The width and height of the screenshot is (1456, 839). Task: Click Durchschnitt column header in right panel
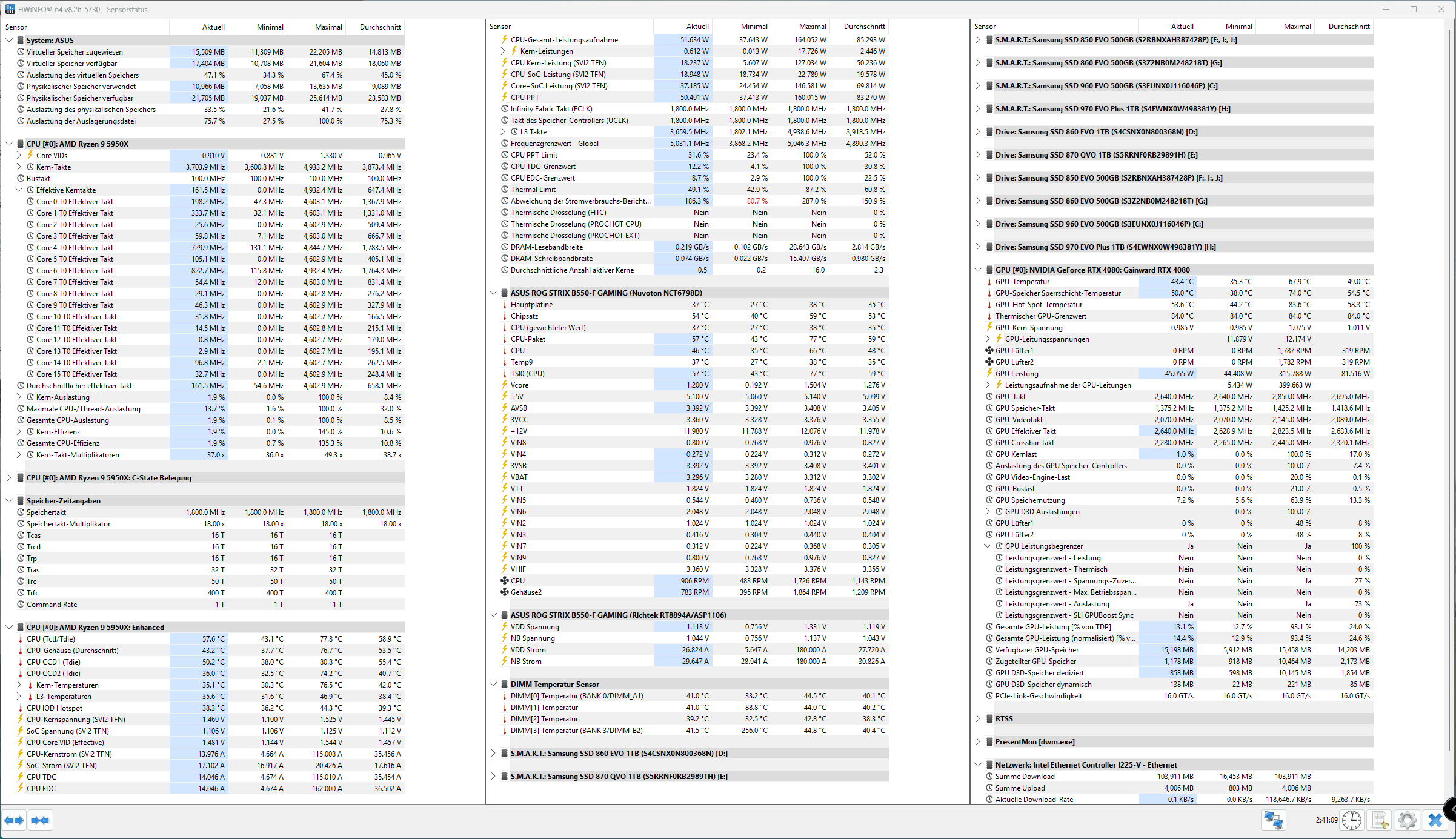coord(1344,26)
